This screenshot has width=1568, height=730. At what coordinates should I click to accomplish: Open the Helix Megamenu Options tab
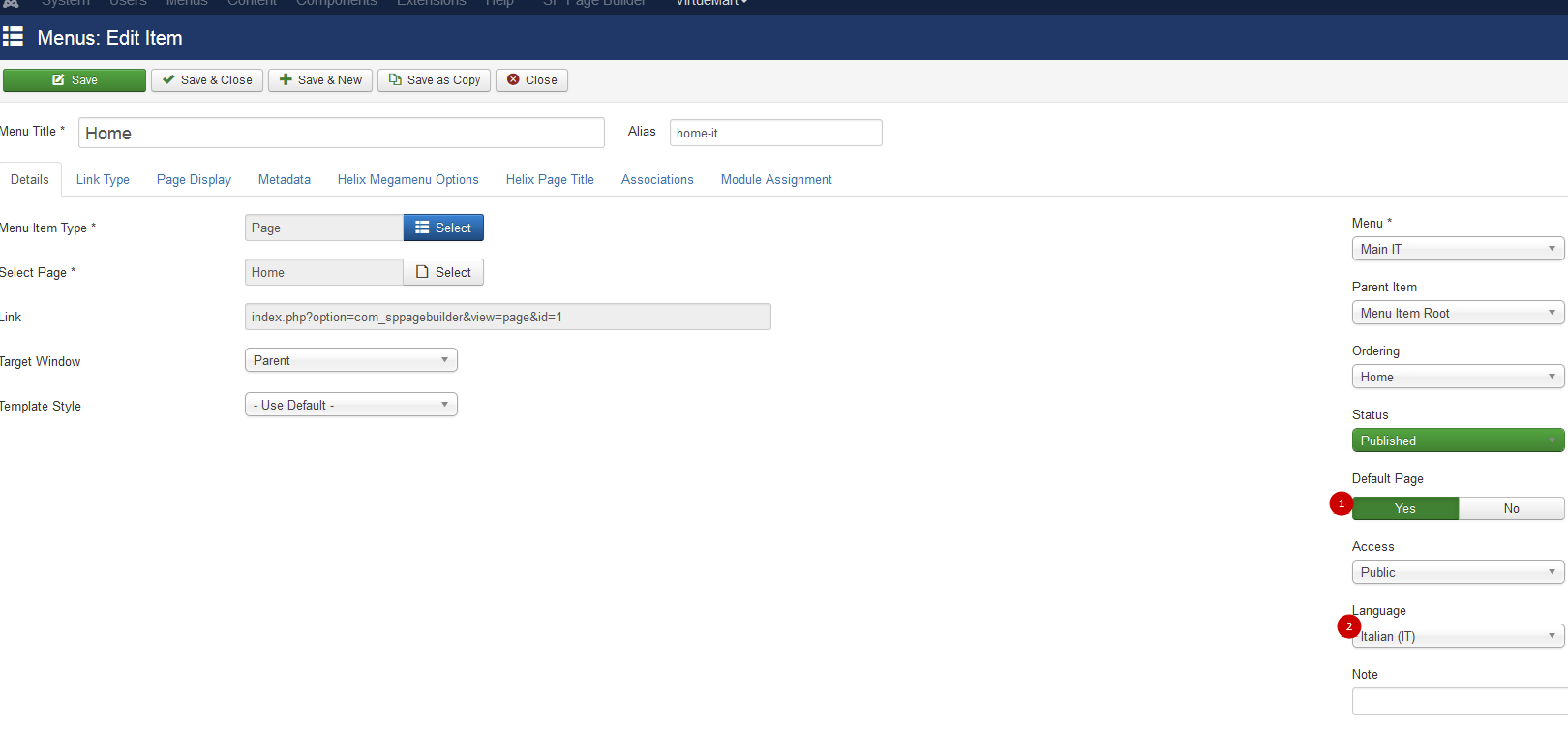tap(407, 179)
